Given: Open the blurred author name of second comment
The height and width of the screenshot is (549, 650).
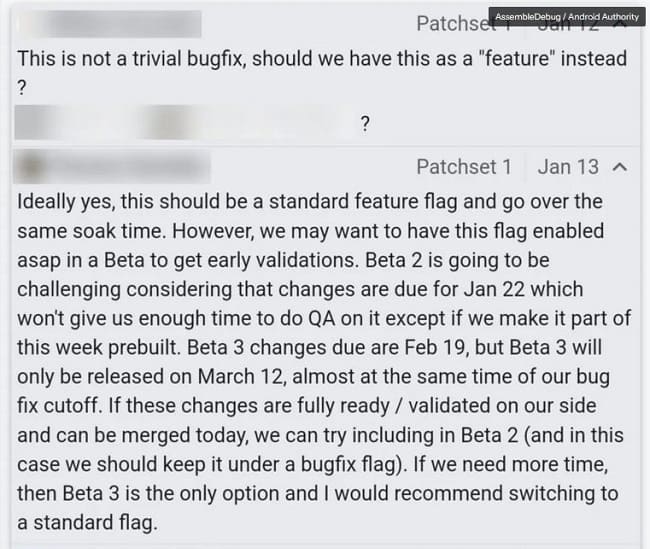Looking at the screenshot, I should click(112, 167).
